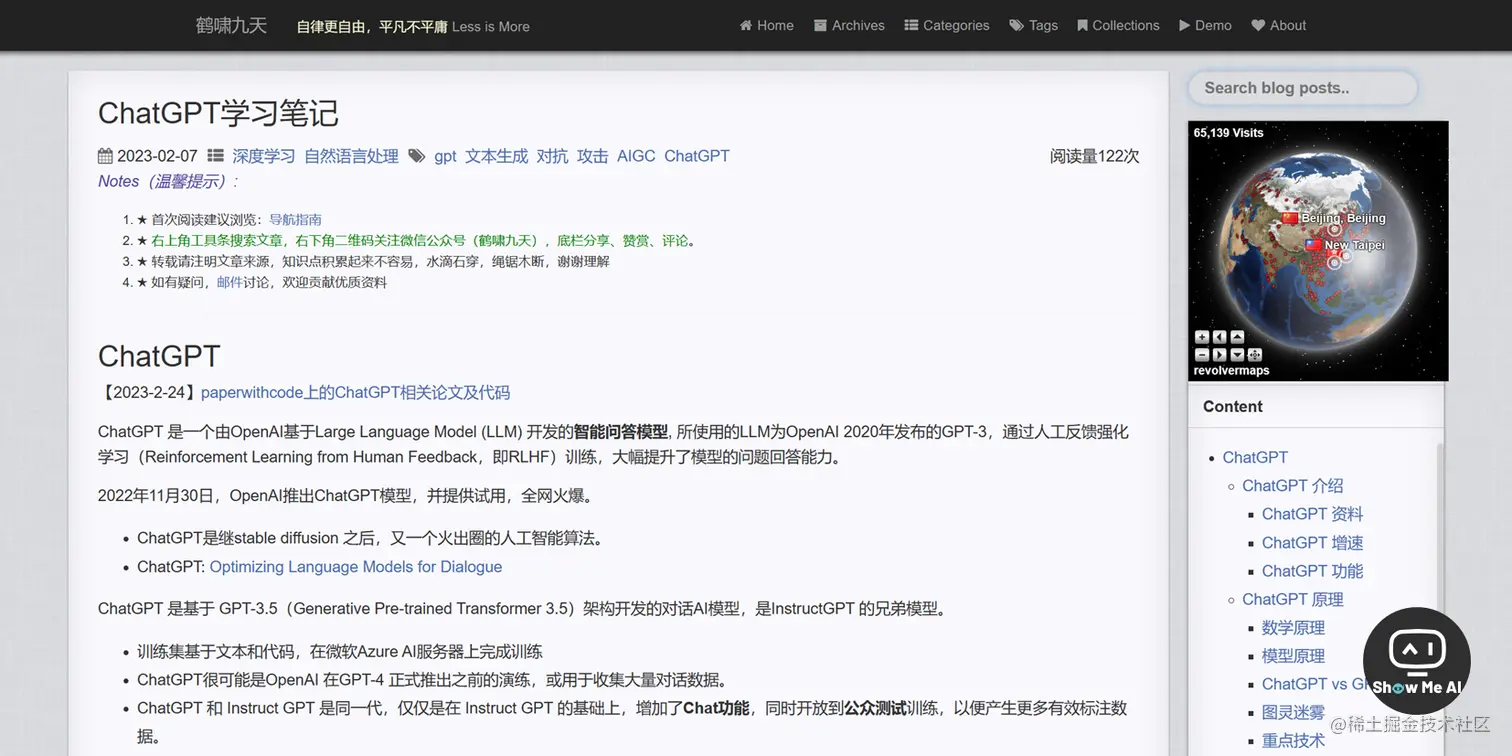
Task: Open the 自然语言处理 category link
Action: (x=351, y=156)
